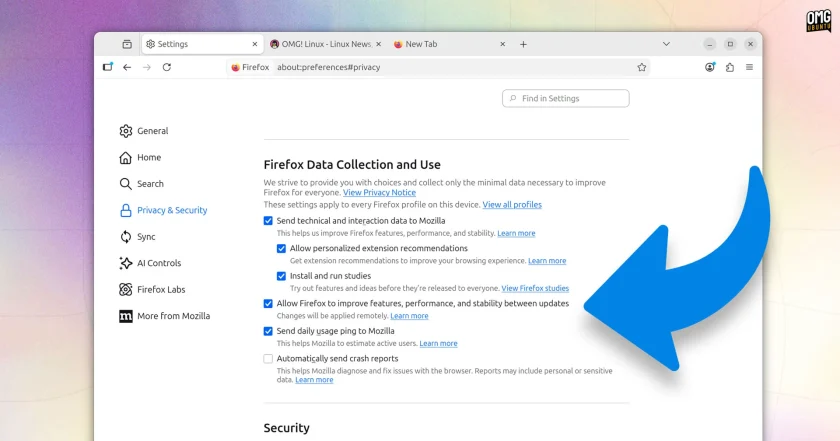Open the View Firefox studies link
The width and height of the screenshot is (840, 441).
click(x=535, y=288)
